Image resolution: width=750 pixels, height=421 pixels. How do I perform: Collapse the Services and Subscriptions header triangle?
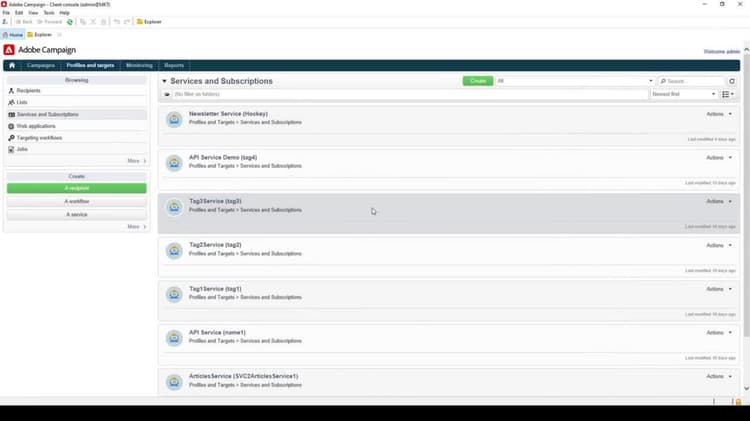coord(164,81)
